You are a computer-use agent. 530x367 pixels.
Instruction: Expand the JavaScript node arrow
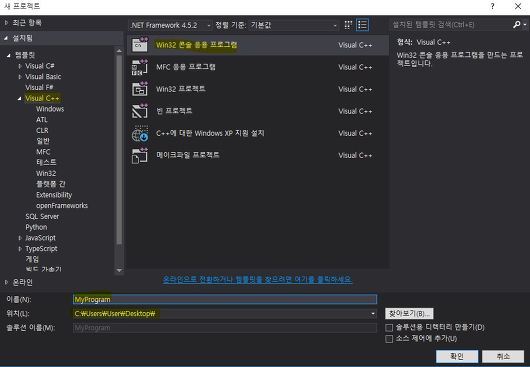pyautogui.click(x=20, y=238)
